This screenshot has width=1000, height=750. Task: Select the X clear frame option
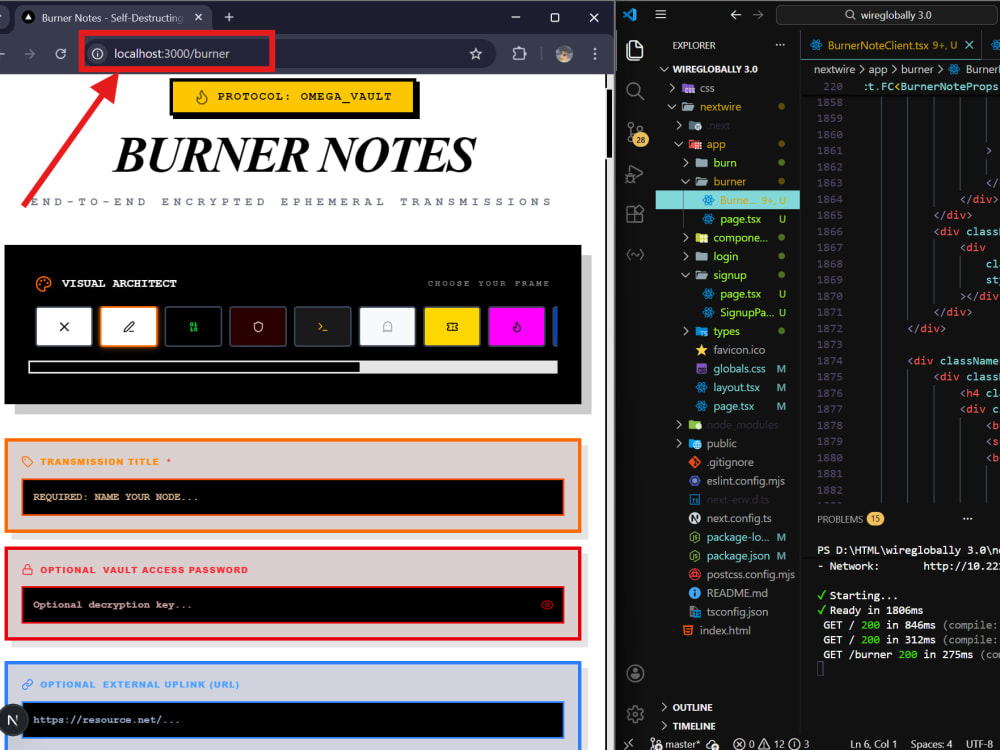click(64, 327)
